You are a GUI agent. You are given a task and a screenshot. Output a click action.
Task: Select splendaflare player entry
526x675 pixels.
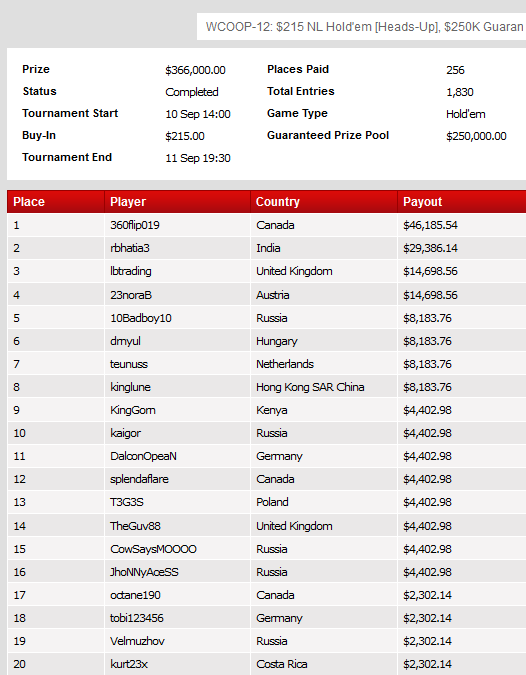(139, 479)
